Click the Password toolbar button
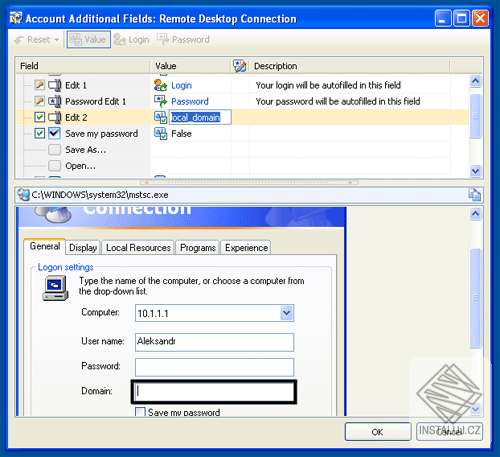The height and width of the screenshot is (457, 500). click(x=183, y=40)
